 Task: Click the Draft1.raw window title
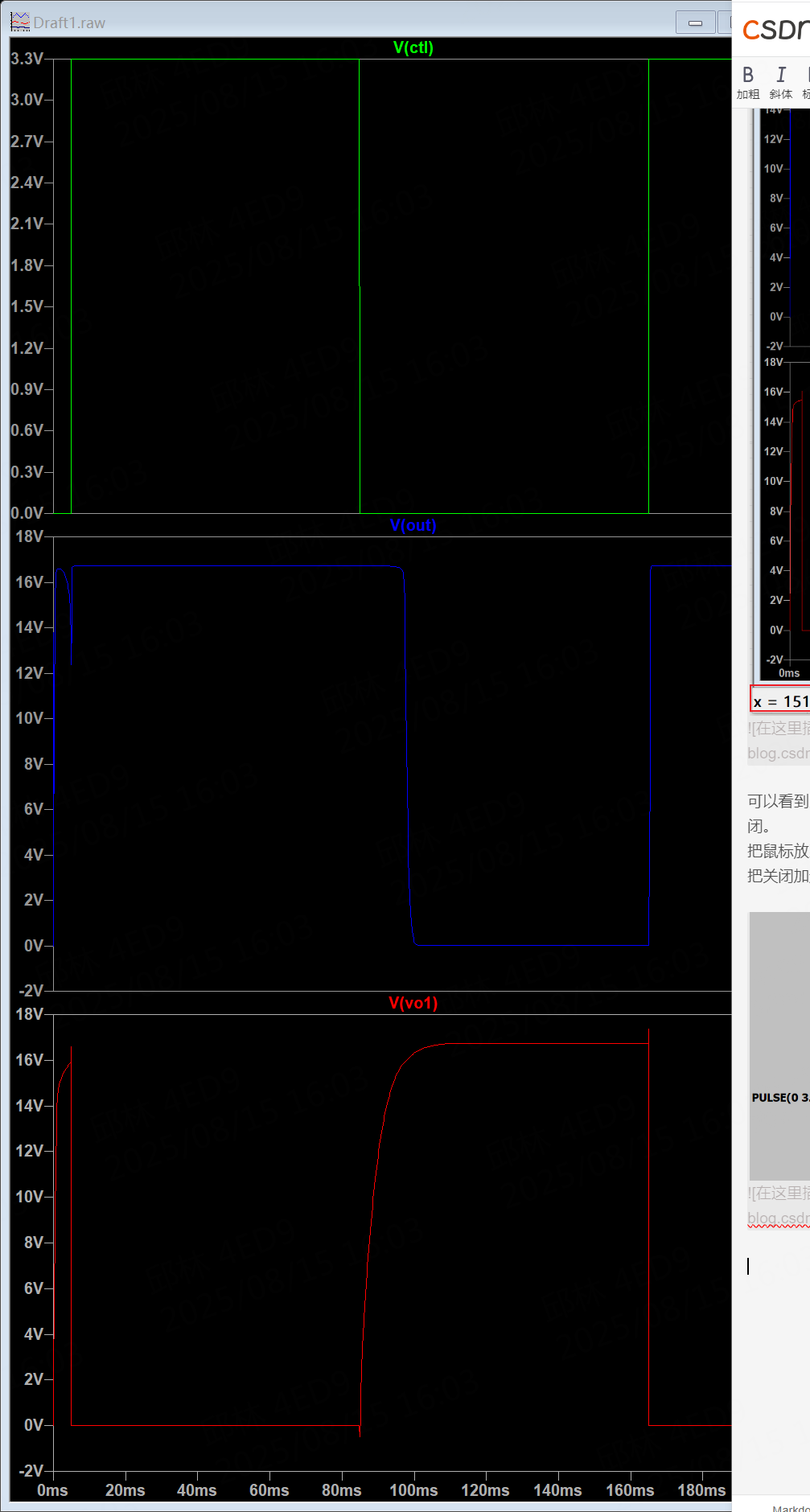pos(69,23)
